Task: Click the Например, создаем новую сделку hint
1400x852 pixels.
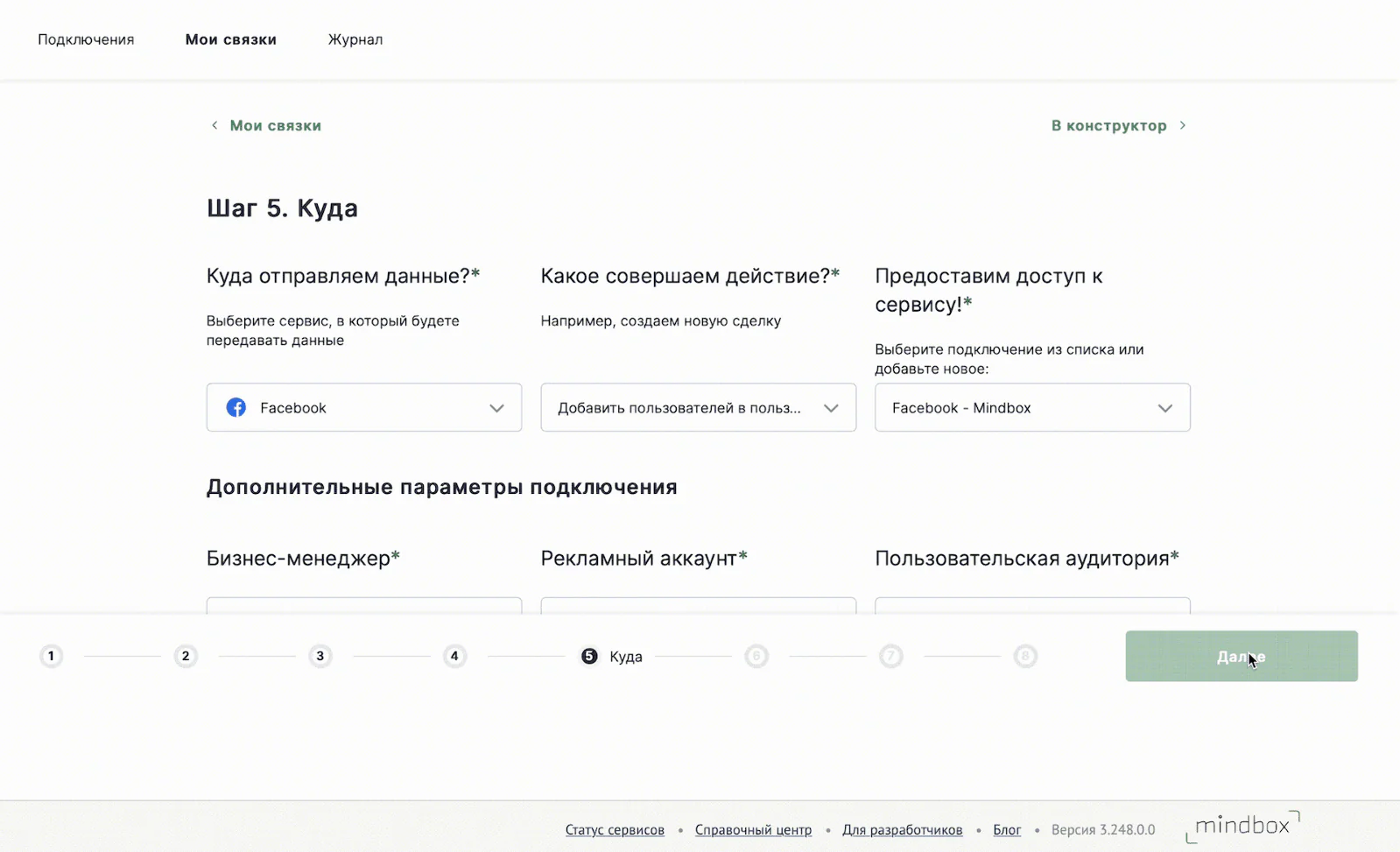Action: coord(661,320)
